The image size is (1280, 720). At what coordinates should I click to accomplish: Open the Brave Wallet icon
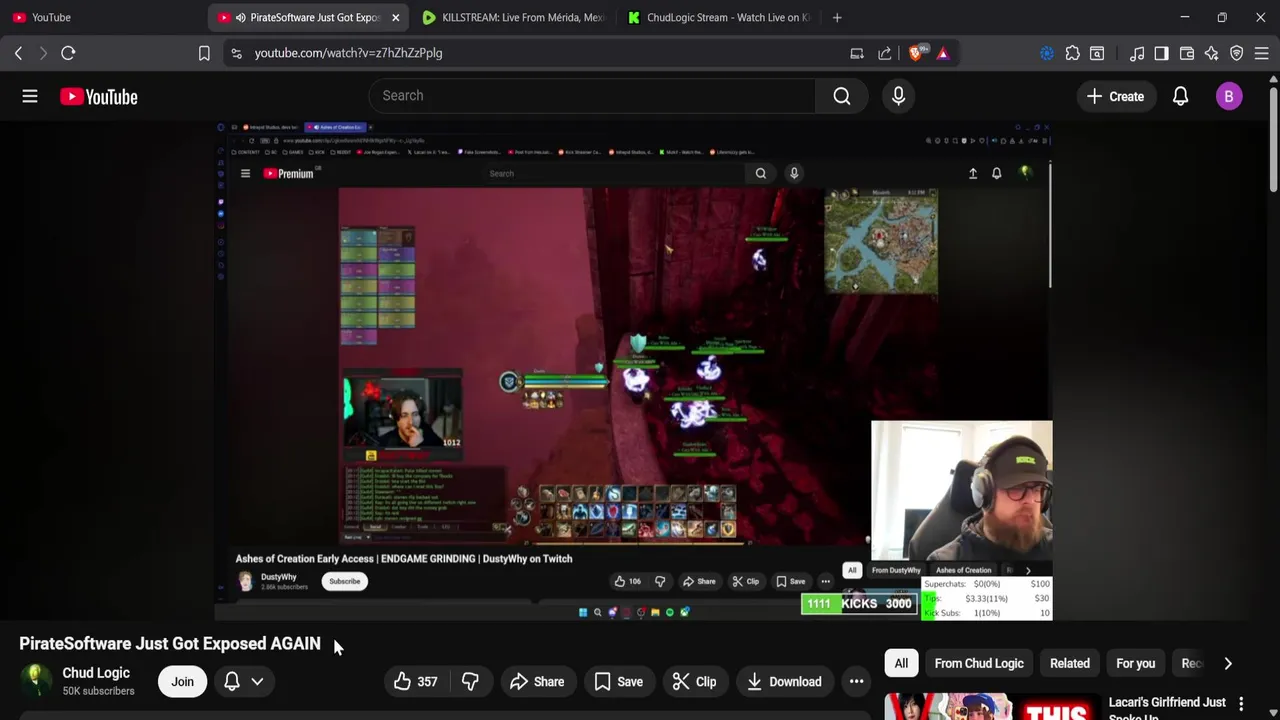pos(1187,53)
